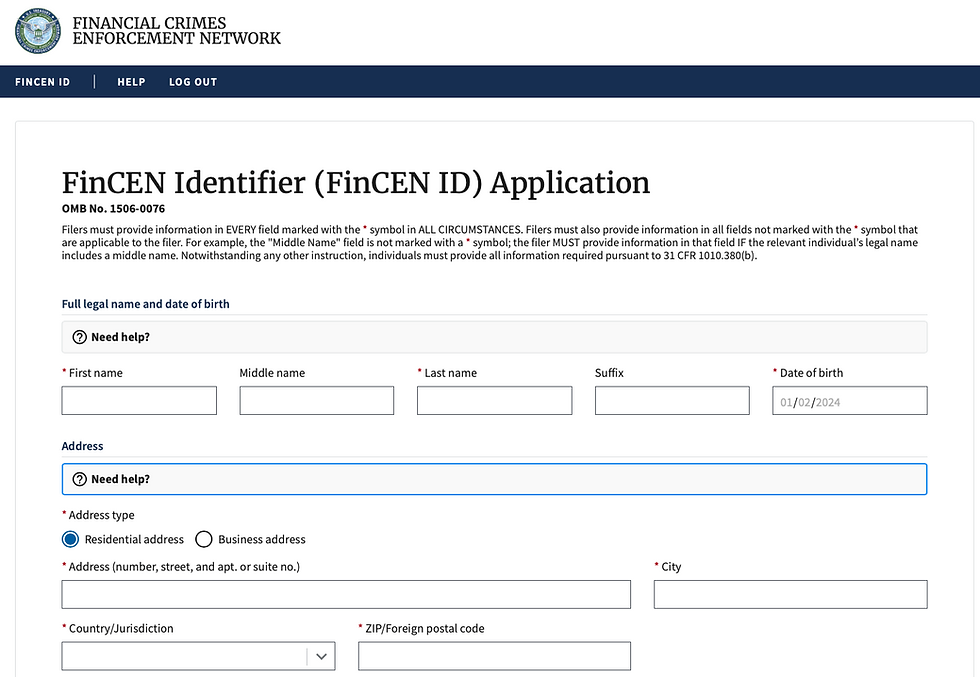This screenshot has width=980, height=677.
Task: Click the Financial Crimes Enforcement Network header text
Action: [x=176, y=31]
